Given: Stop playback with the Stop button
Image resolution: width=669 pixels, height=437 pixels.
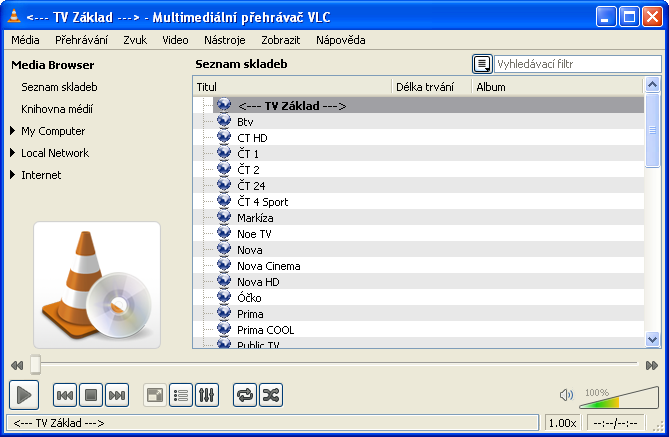Looking at the screenshot, I should pyautogui.click(x=91, y=395).
